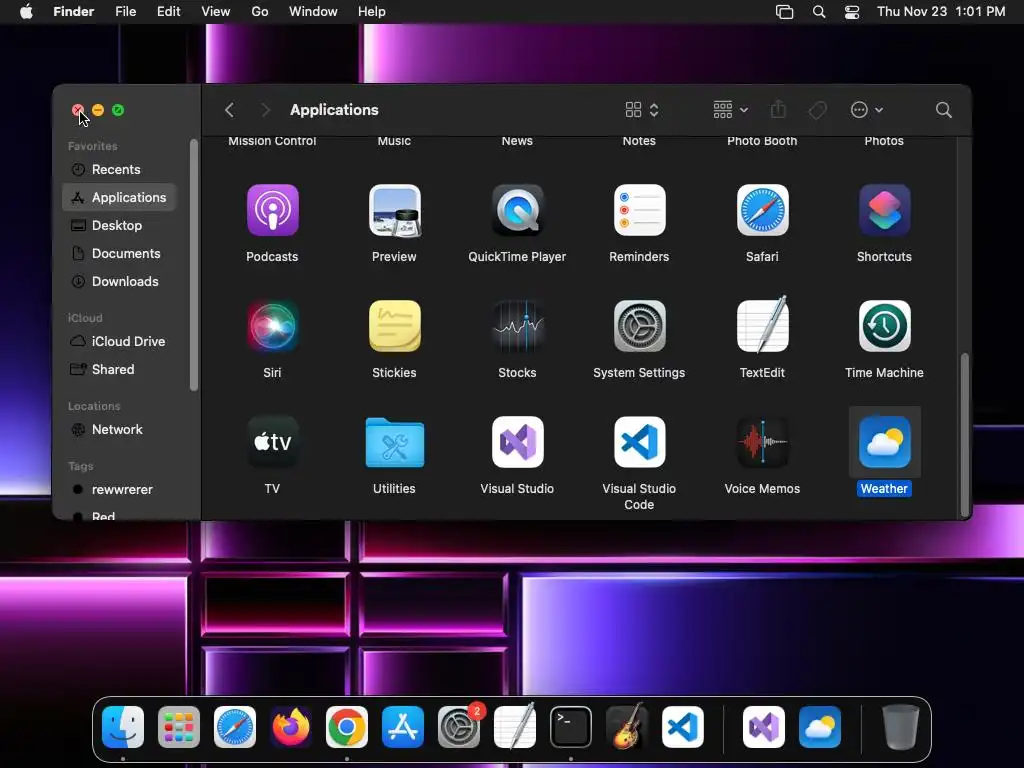
Task: Select Applications in the sidebar
Action: (119, 197)
